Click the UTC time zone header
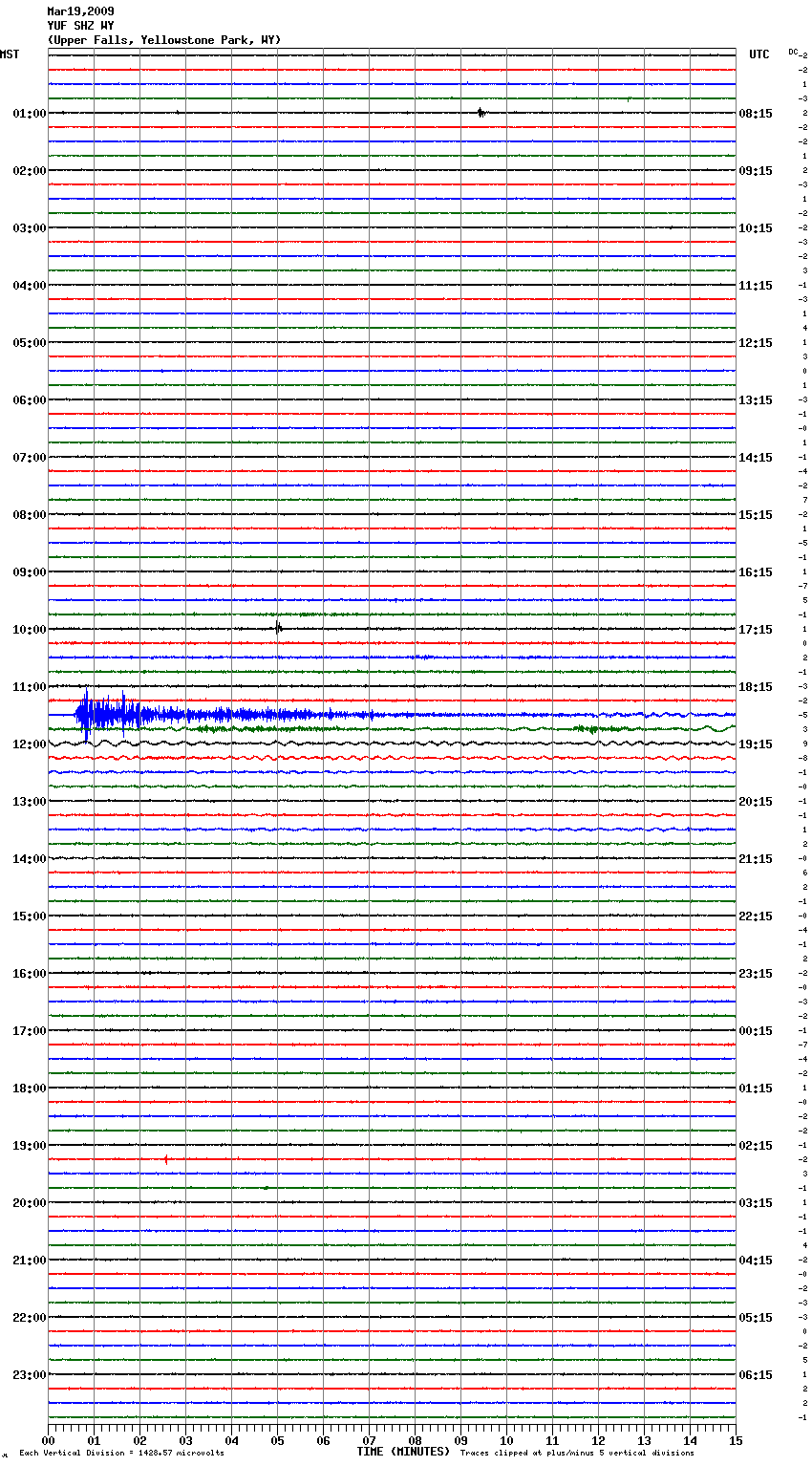 [759, 54]
